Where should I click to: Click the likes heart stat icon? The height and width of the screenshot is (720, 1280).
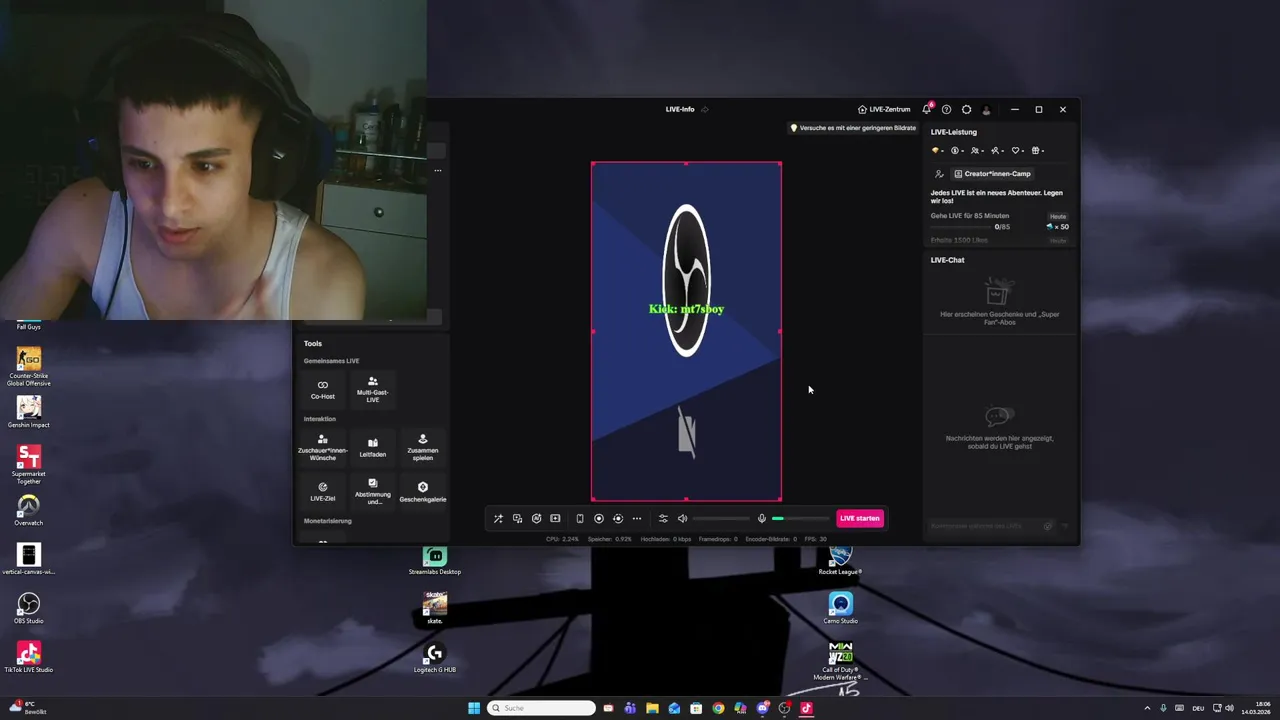tap(1017, 151)
